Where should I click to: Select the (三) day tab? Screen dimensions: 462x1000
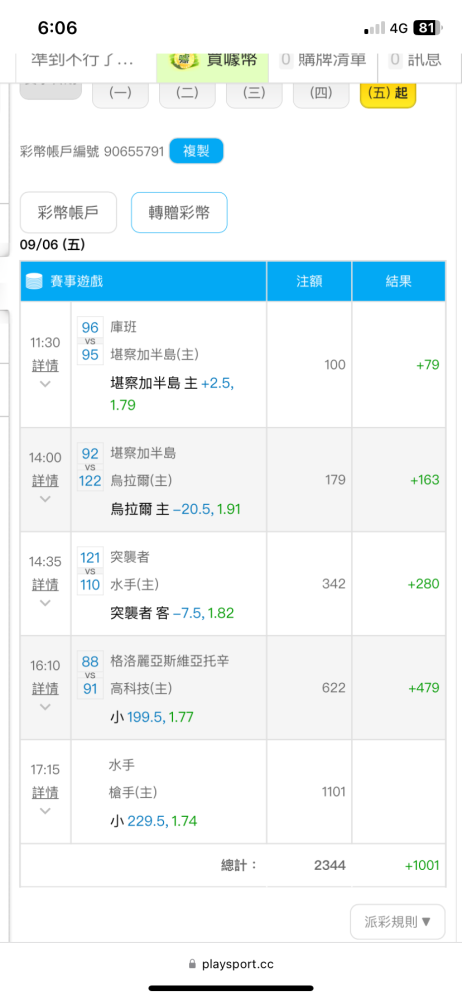254,92
